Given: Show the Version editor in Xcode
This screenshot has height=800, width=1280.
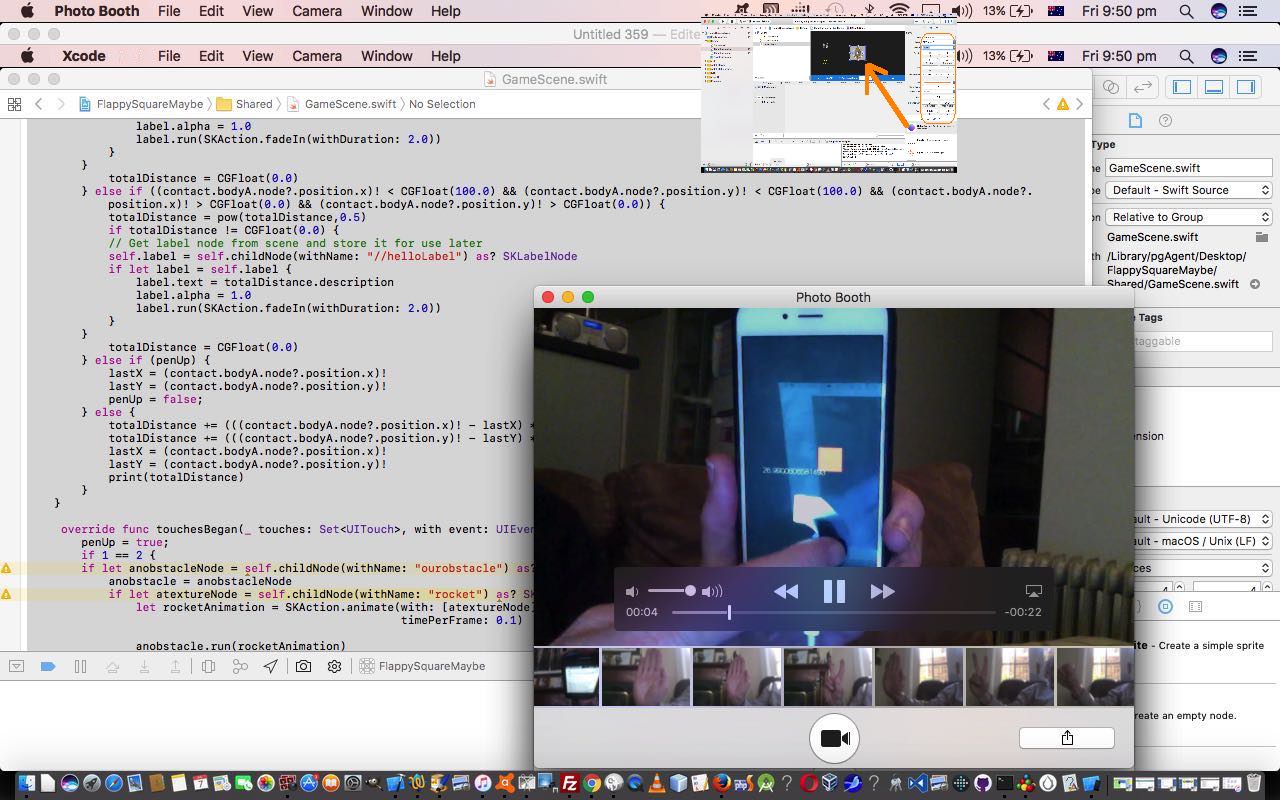Looking at the screenshot, I should coord(1143,87).
